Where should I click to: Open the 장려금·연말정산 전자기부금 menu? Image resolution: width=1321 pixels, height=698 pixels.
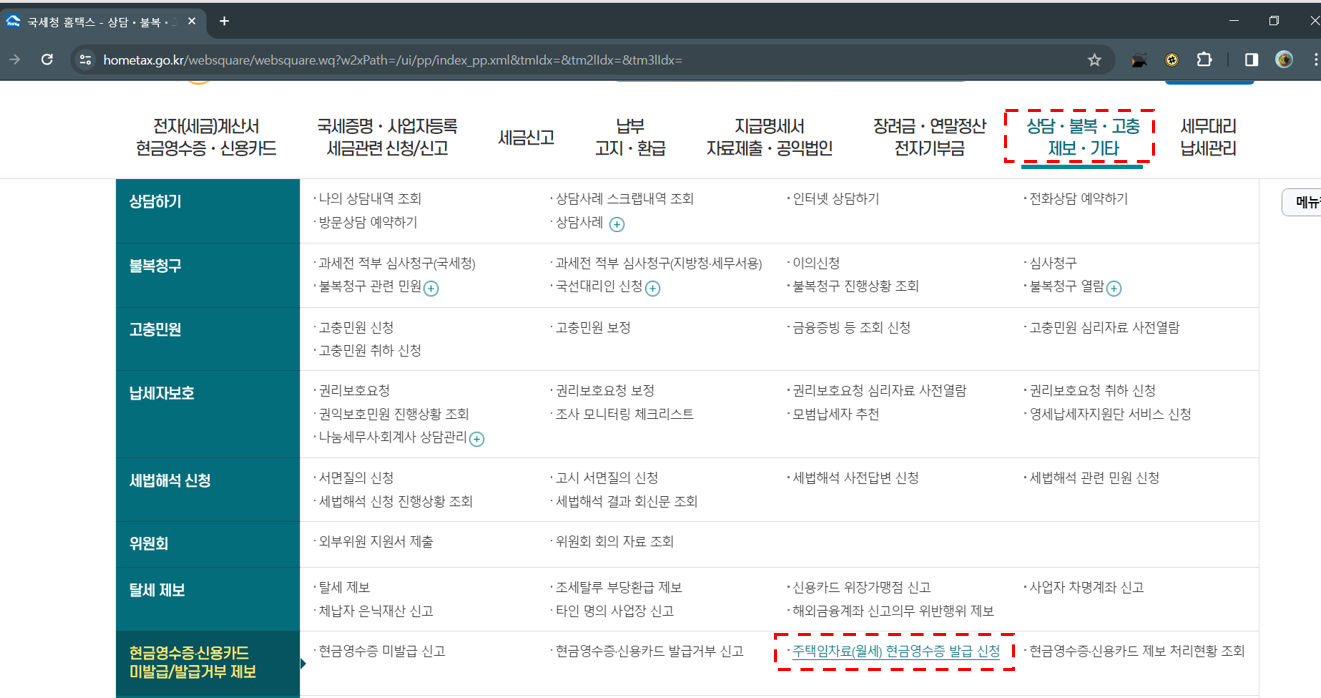tap(929, 135)
